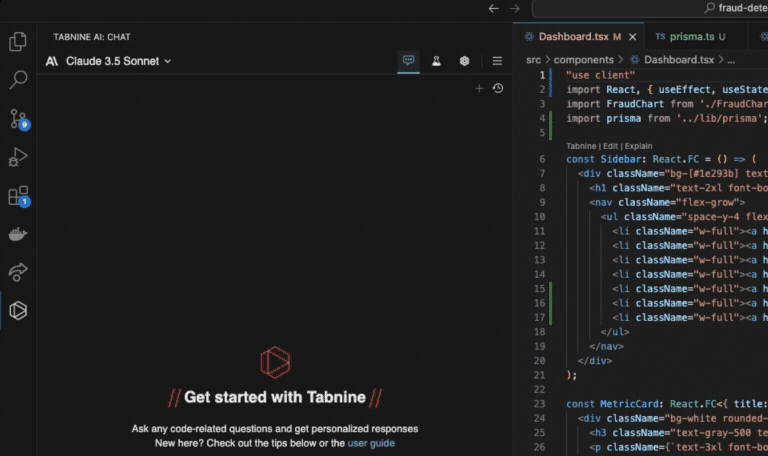Expand the Claude 3.5 Sonnet model dropdown

108,61
